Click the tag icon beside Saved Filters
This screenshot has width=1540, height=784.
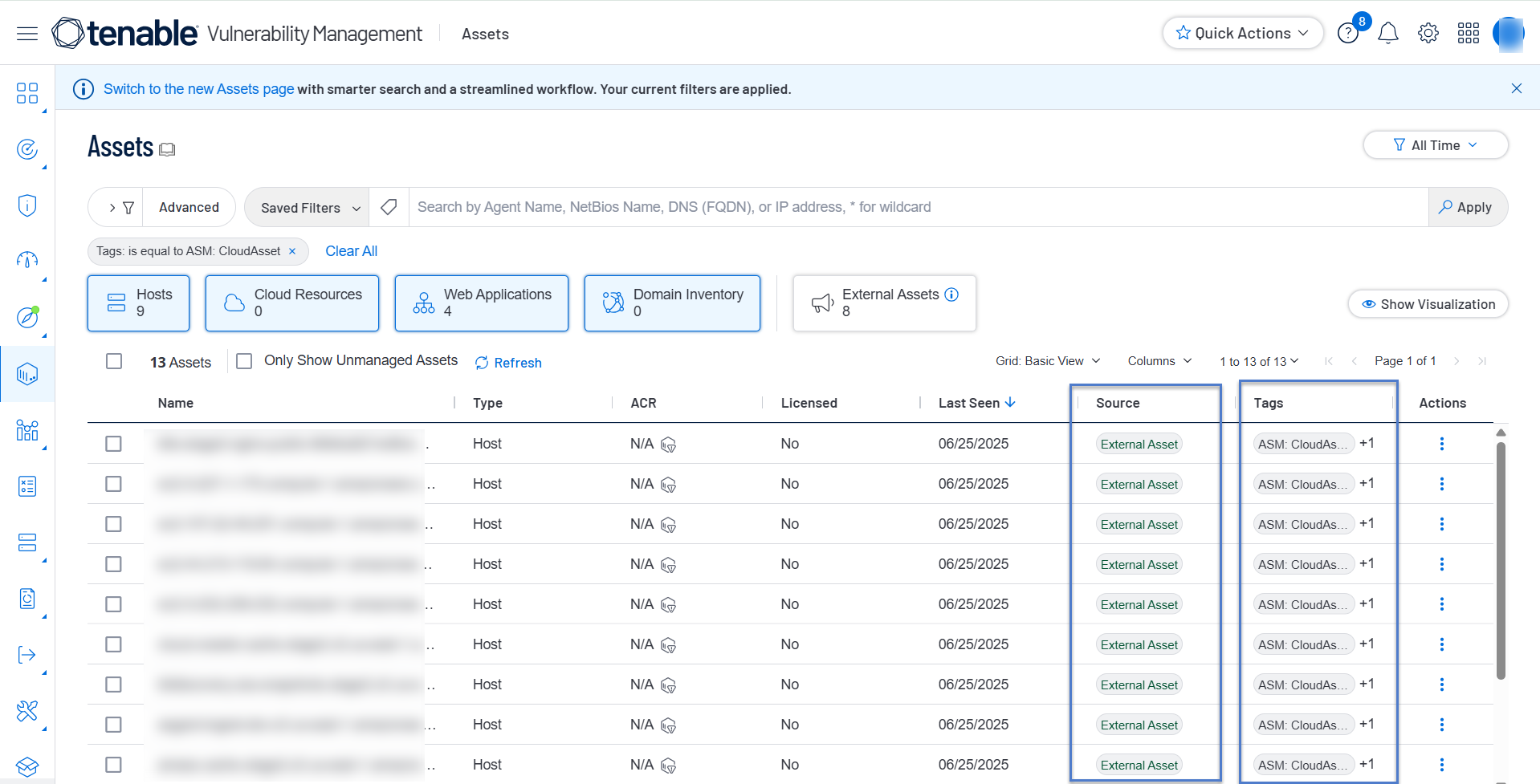389,207
